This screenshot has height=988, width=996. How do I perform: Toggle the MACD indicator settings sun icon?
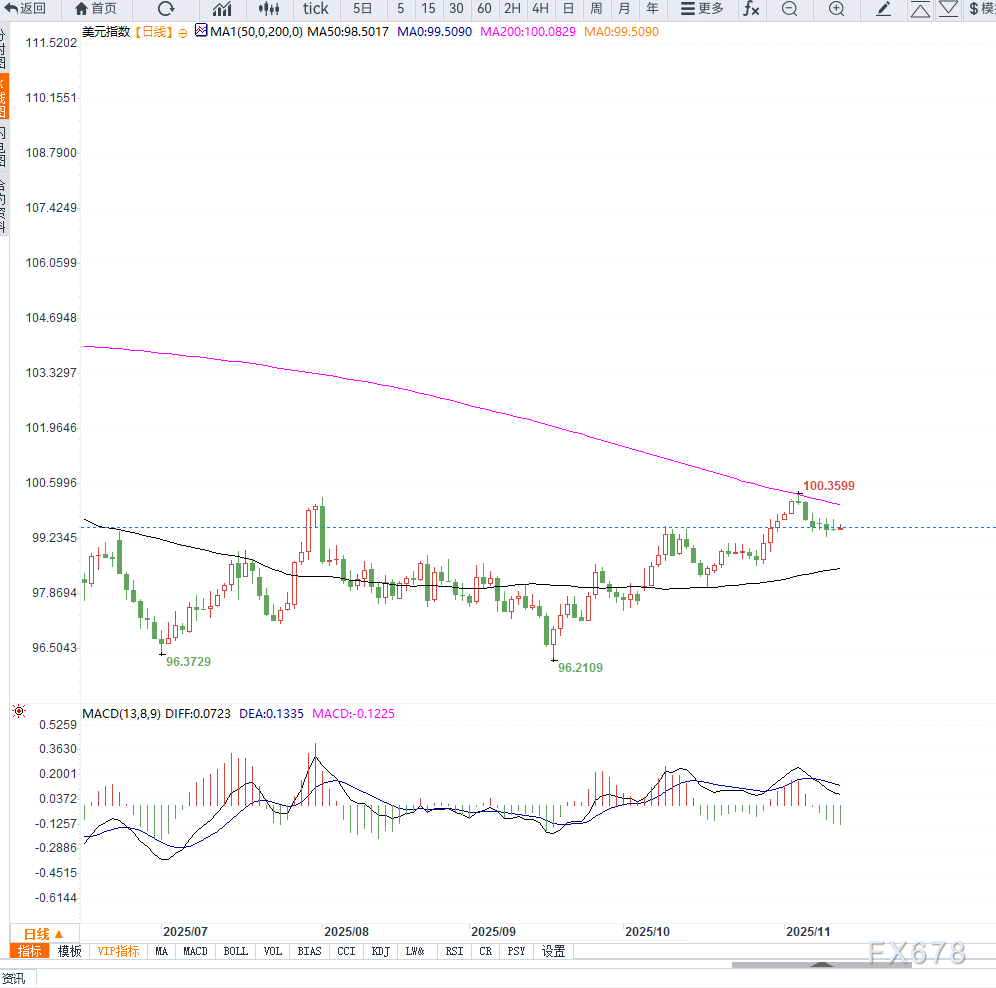(x=18, y=712)
